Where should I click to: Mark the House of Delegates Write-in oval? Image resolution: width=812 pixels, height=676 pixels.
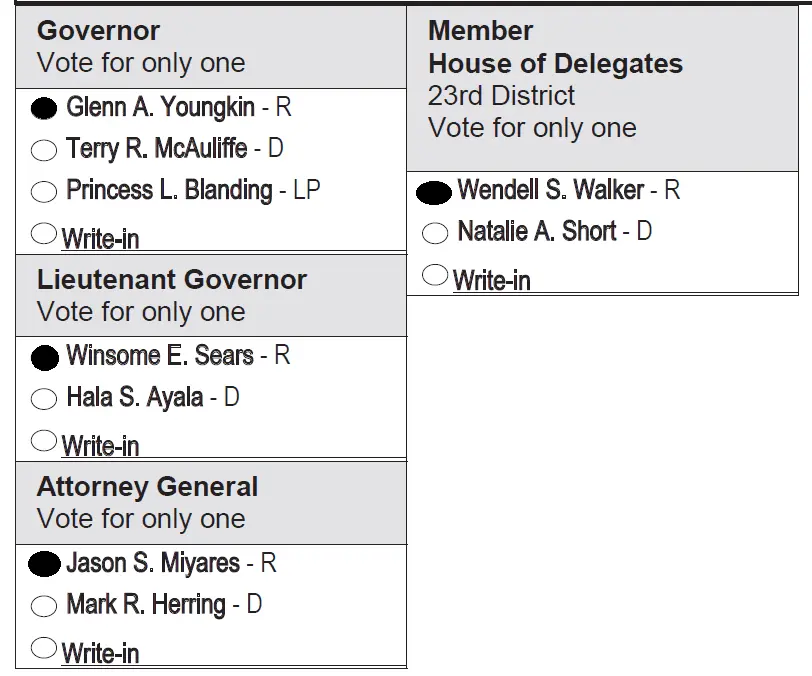coord(435,275)
